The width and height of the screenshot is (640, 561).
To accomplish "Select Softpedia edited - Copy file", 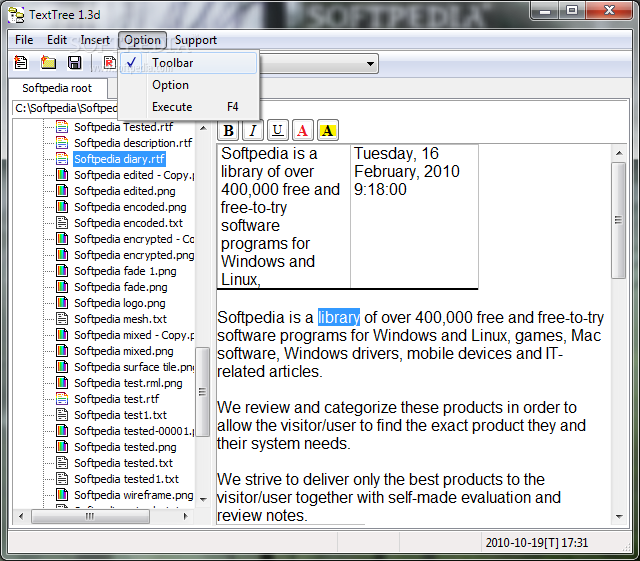I will (133, 175).
